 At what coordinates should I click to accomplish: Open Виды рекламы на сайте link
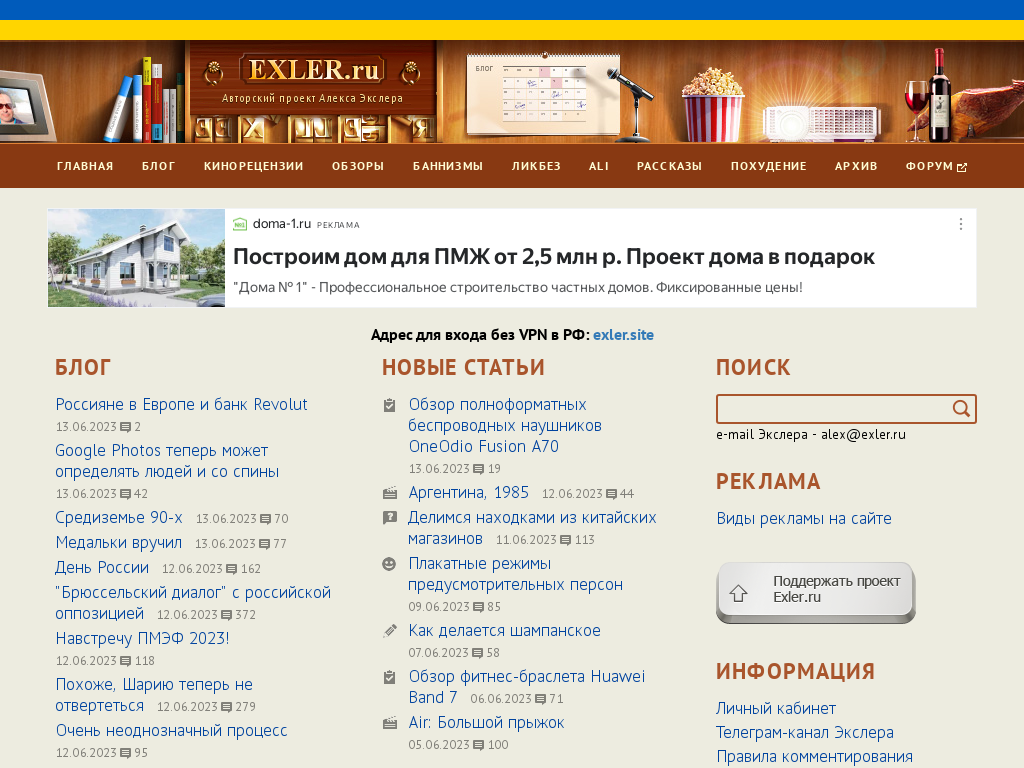click(x=804, y=519)
